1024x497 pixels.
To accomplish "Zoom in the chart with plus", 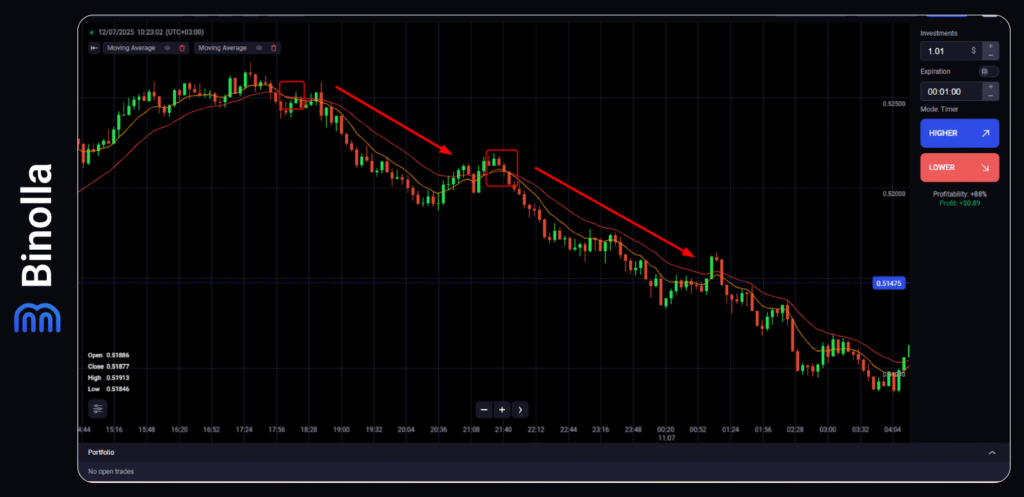I will point(502,409).
